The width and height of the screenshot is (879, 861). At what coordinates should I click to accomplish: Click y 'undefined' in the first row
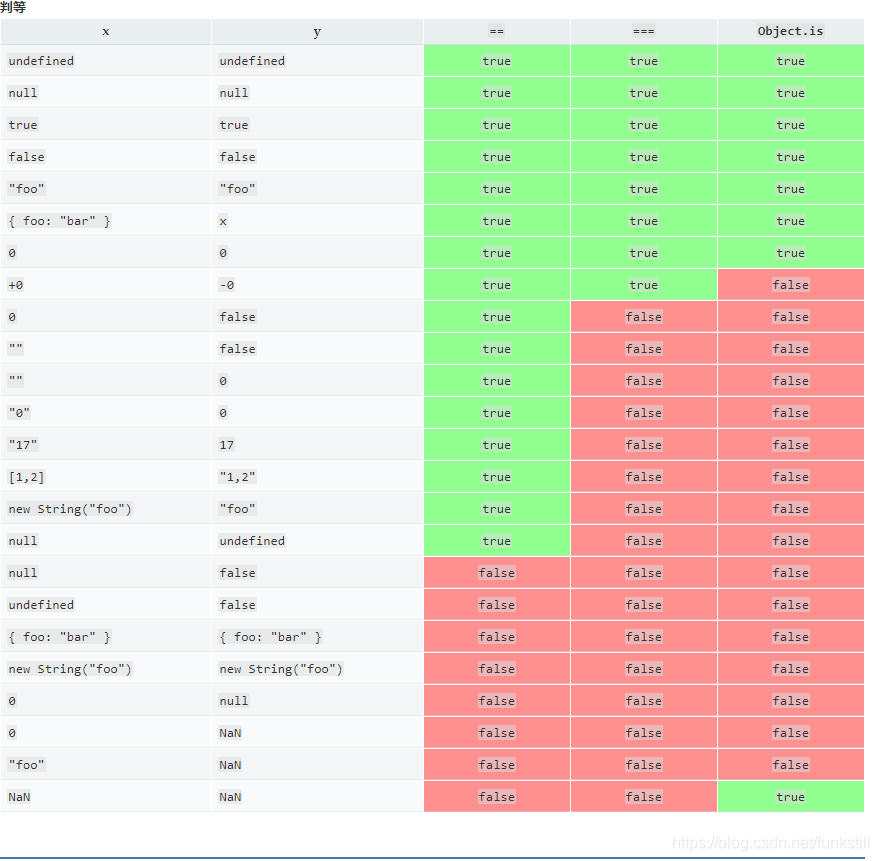point(252,61)
